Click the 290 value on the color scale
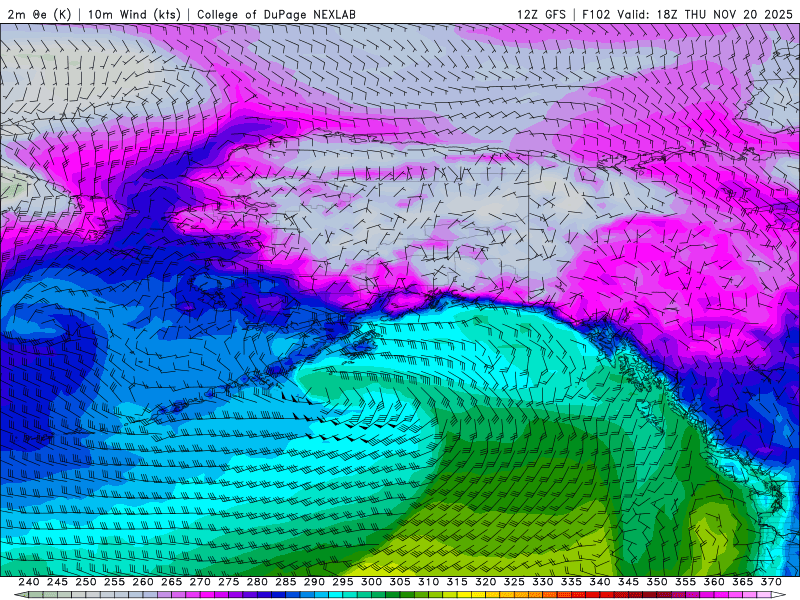Image resolution: width=800 pixels, height=600 pixels. (315, 582)
